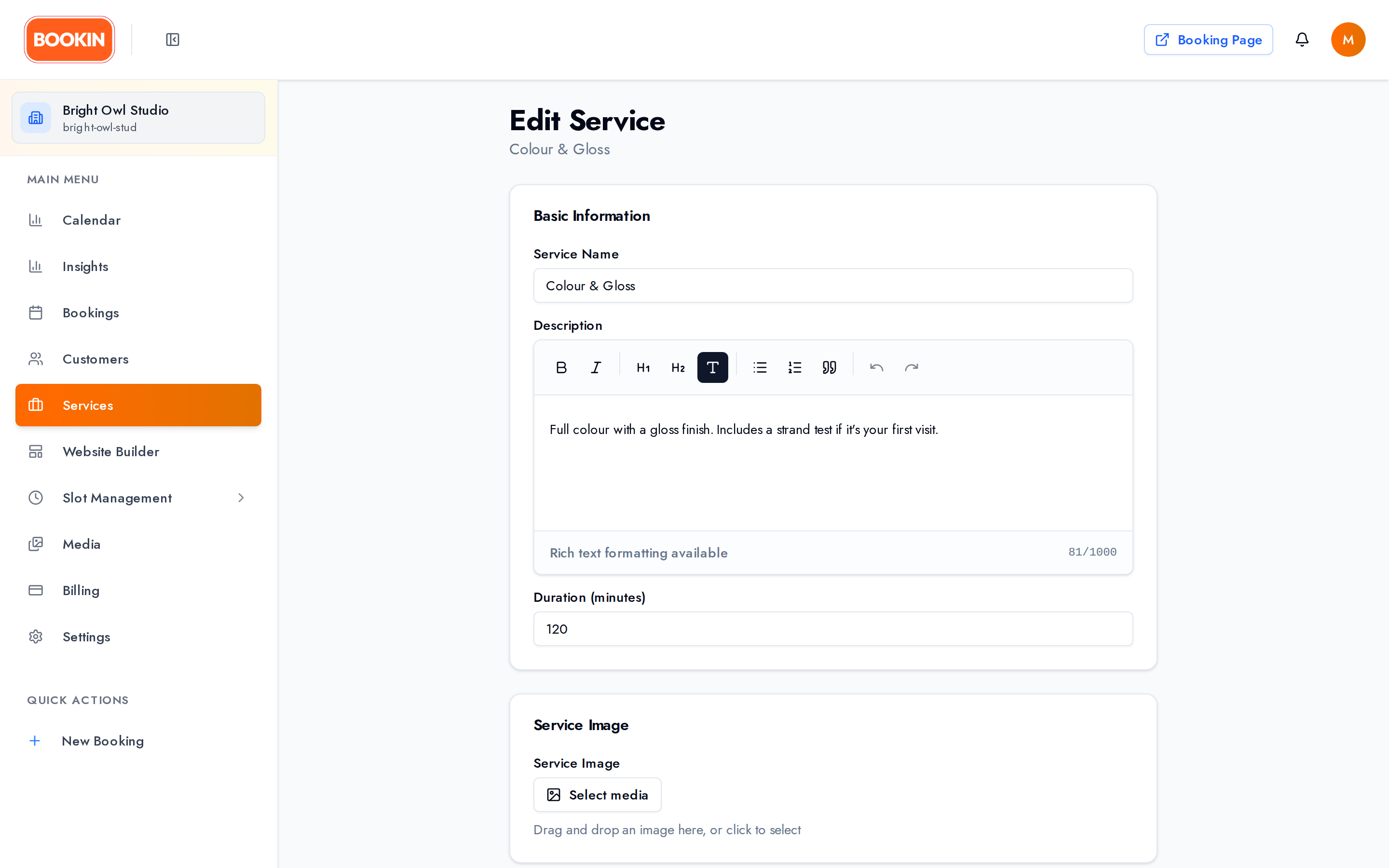This screenshot has width=1389, height=868.
Task: Click the 'Drag and drop an image here' text
Action: [x=667, y=829]
